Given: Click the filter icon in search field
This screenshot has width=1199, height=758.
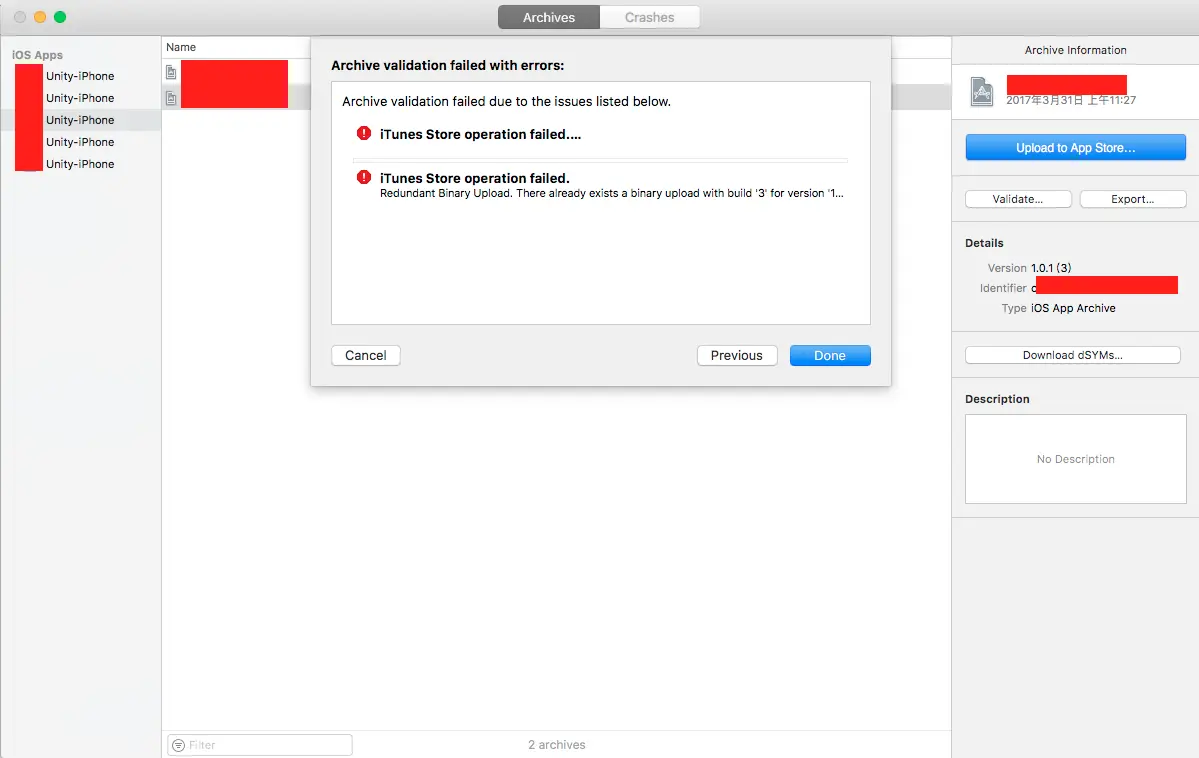Looking at the screenshot, I should pyautogui.click(x=178, y=745).
